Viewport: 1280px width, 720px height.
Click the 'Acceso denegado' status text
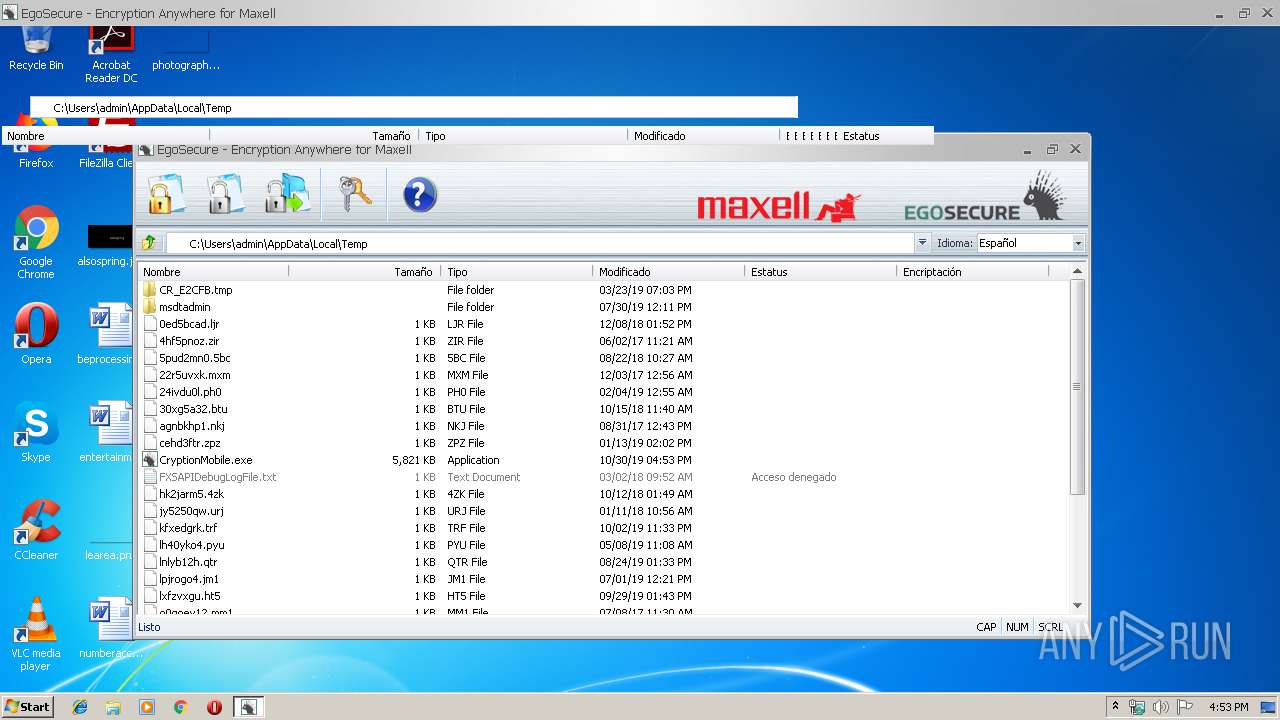[x=794, y=477]
